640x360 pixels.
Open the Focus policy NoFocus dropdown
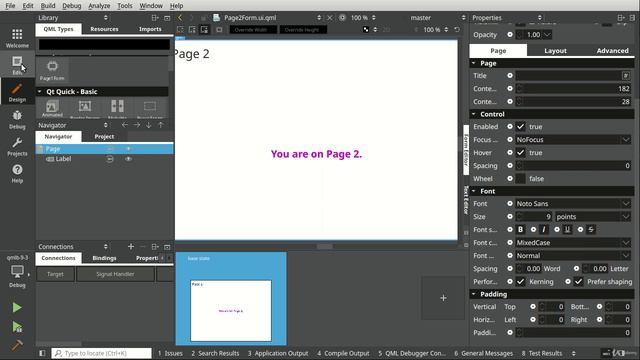[x=573, y=140]
